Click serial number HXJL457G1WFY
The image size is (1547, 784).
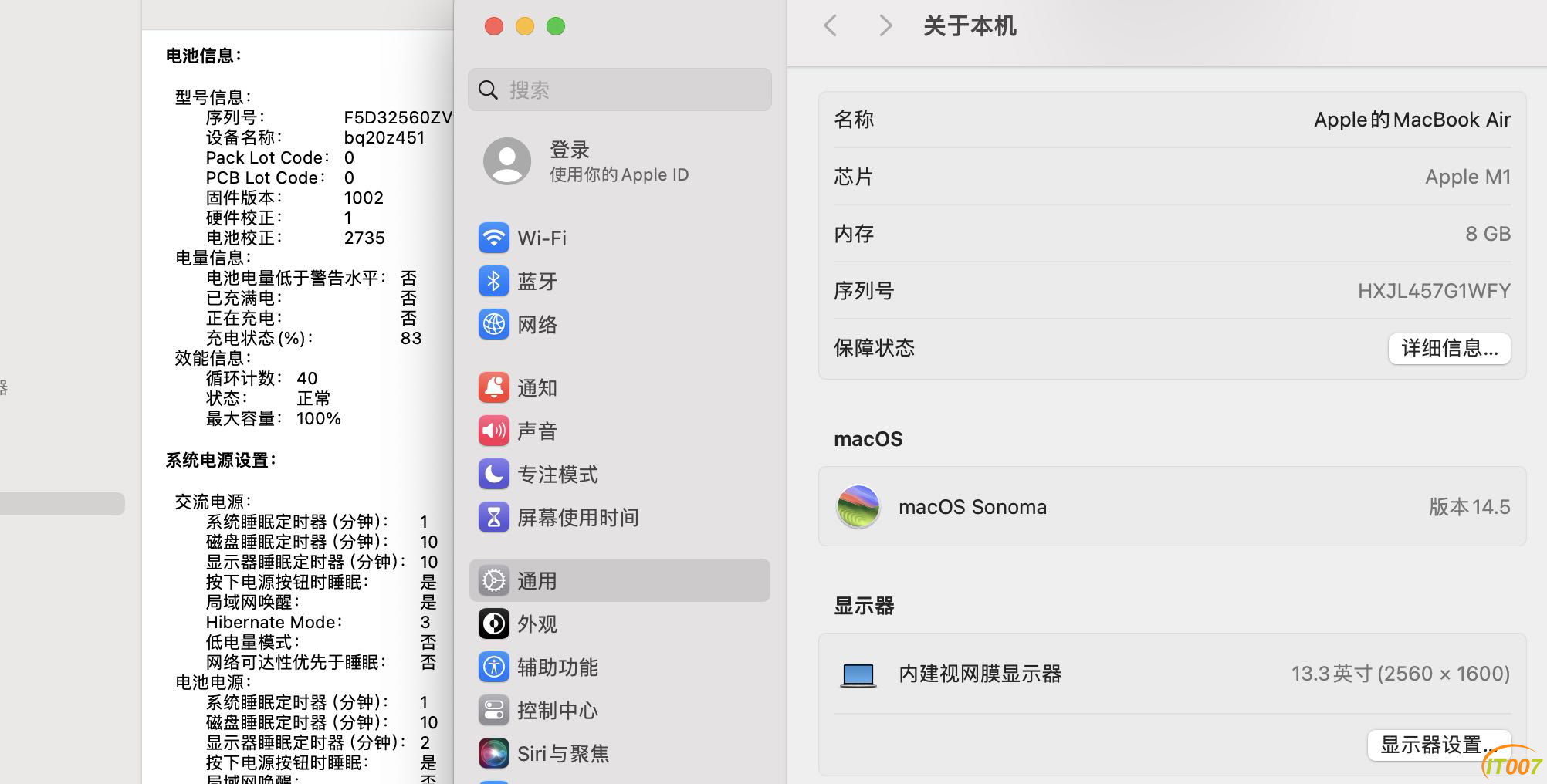(x=1434, y=291)
